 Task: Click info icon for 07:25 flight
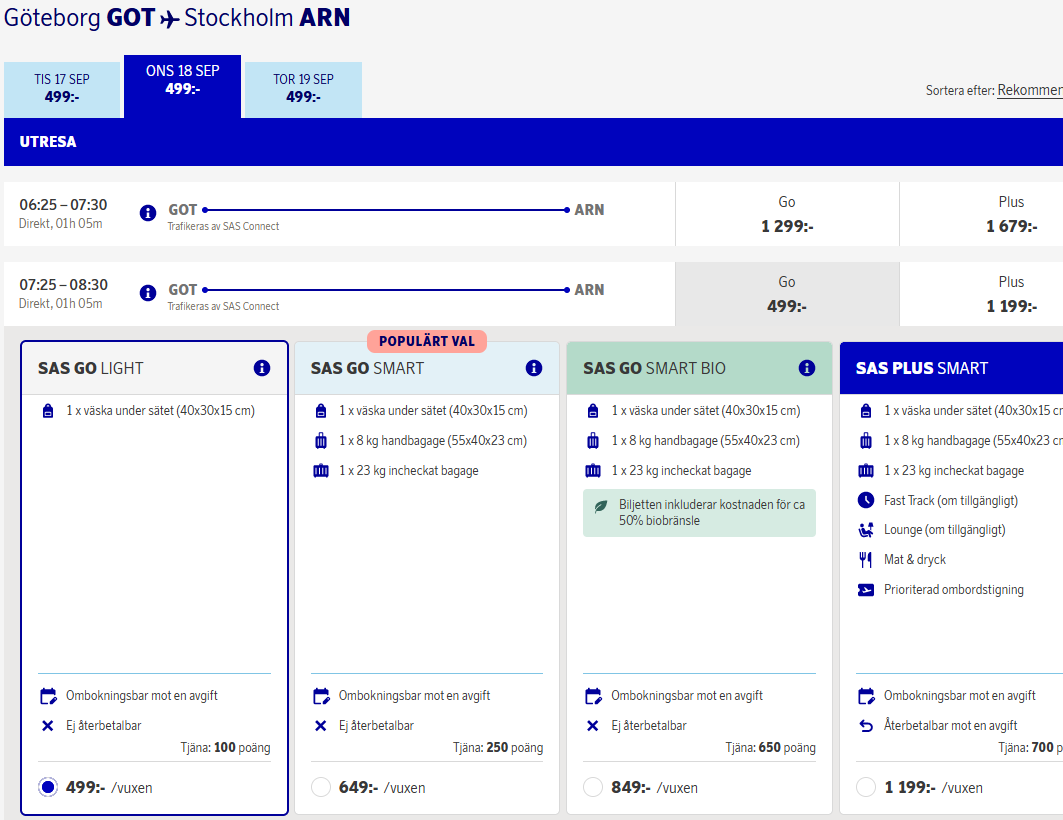coord(148,293)
